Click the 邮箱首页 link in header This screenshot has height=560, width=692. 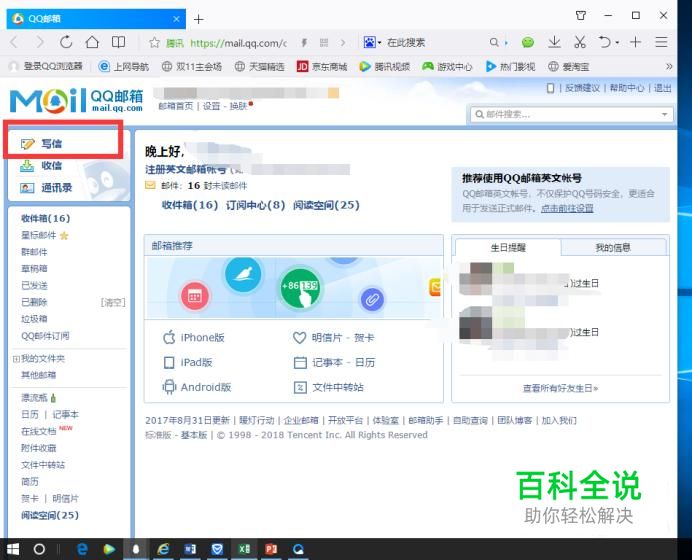click(176, 106)
